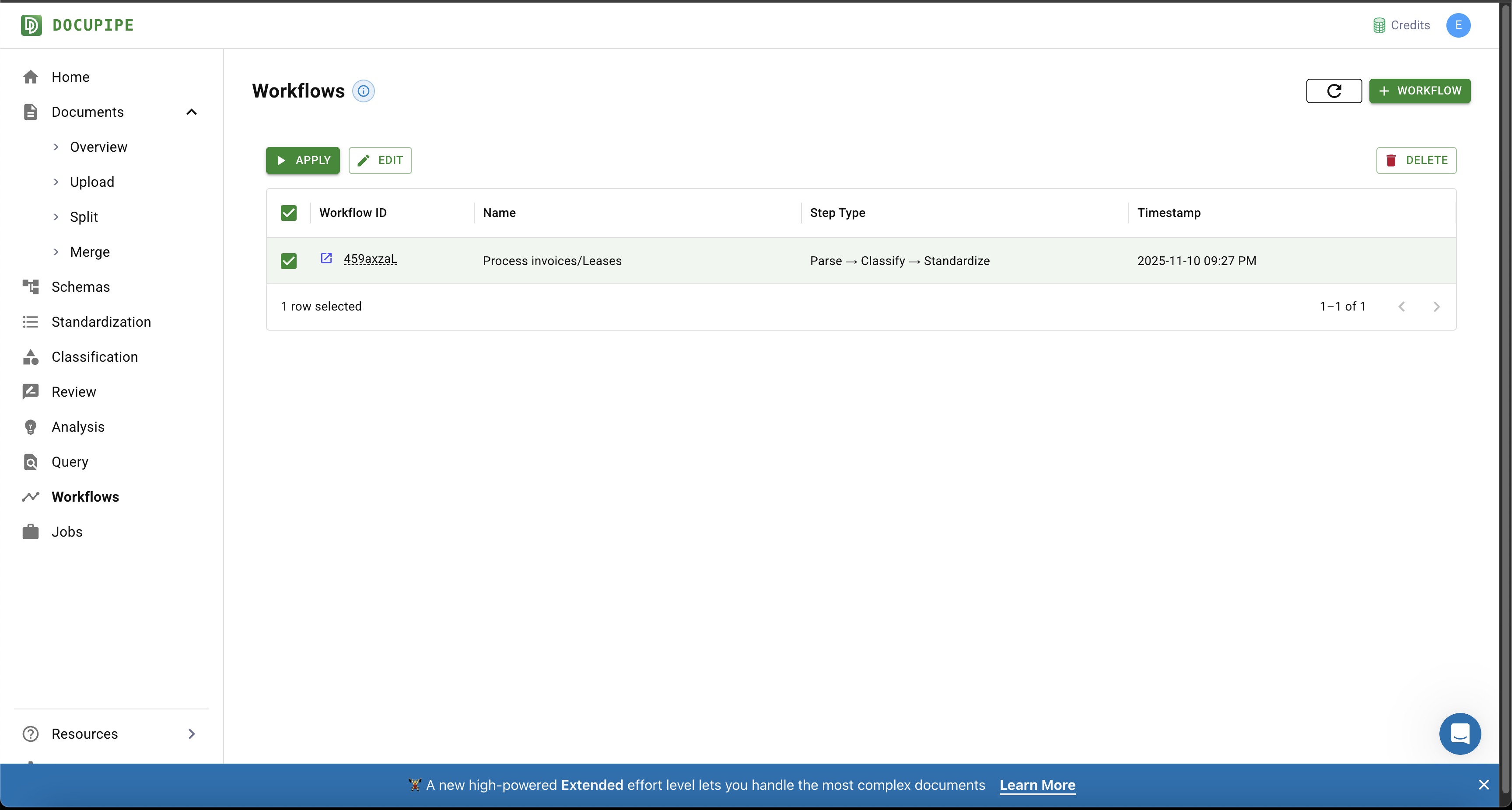Click the DocuPipe logo
This screenshot has height=810, width=1512.
click(77, 25)
